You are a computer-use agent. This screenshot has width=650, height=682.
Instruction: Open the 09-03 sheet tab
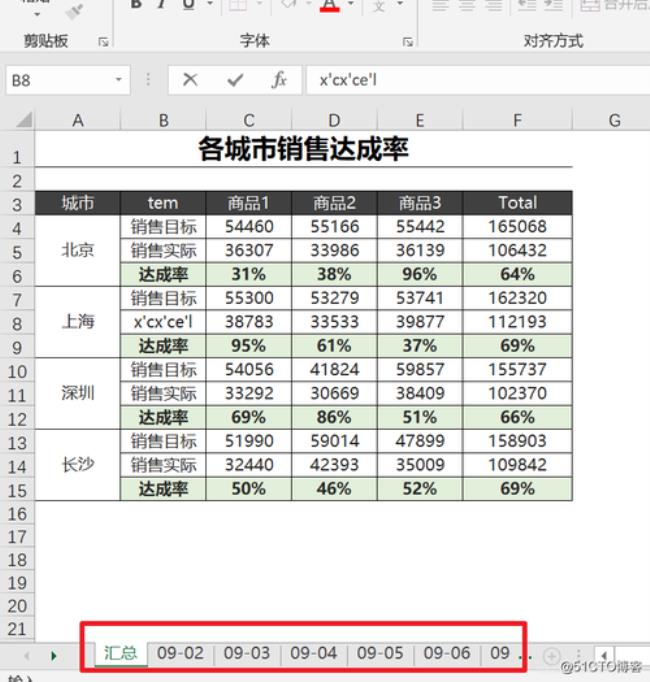point(247,653)
